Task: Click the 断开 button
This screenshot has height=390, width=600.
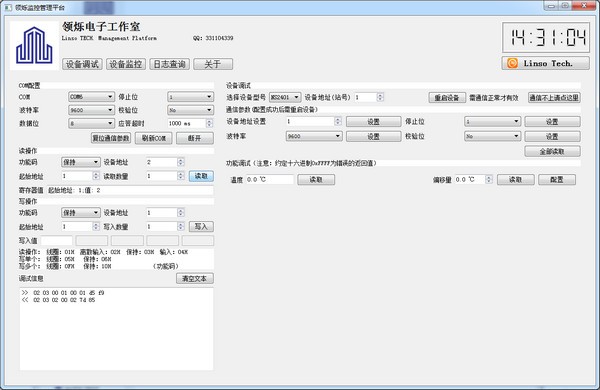Action: pos(195,138)
